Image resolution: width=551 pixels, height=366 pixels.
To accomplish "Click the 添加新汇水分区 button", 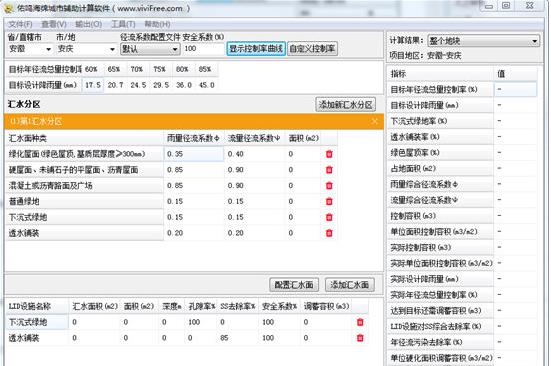I will coord(345,104).
